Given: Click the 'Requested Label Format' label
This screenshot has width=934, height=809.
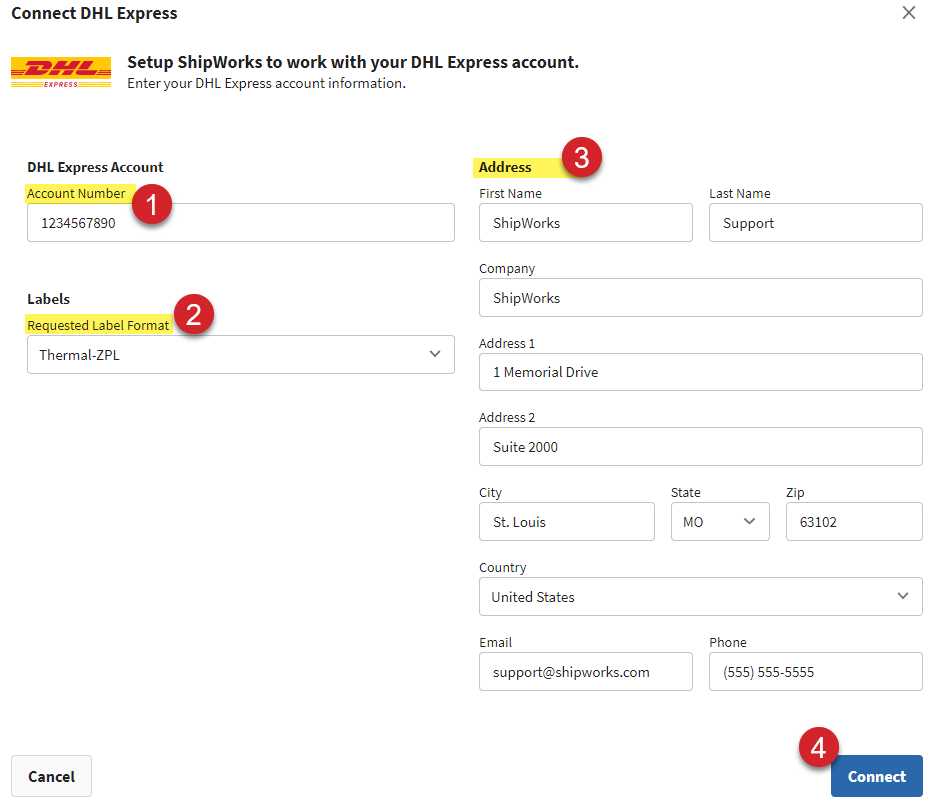Looking at the screenshot, I should 98,325.
